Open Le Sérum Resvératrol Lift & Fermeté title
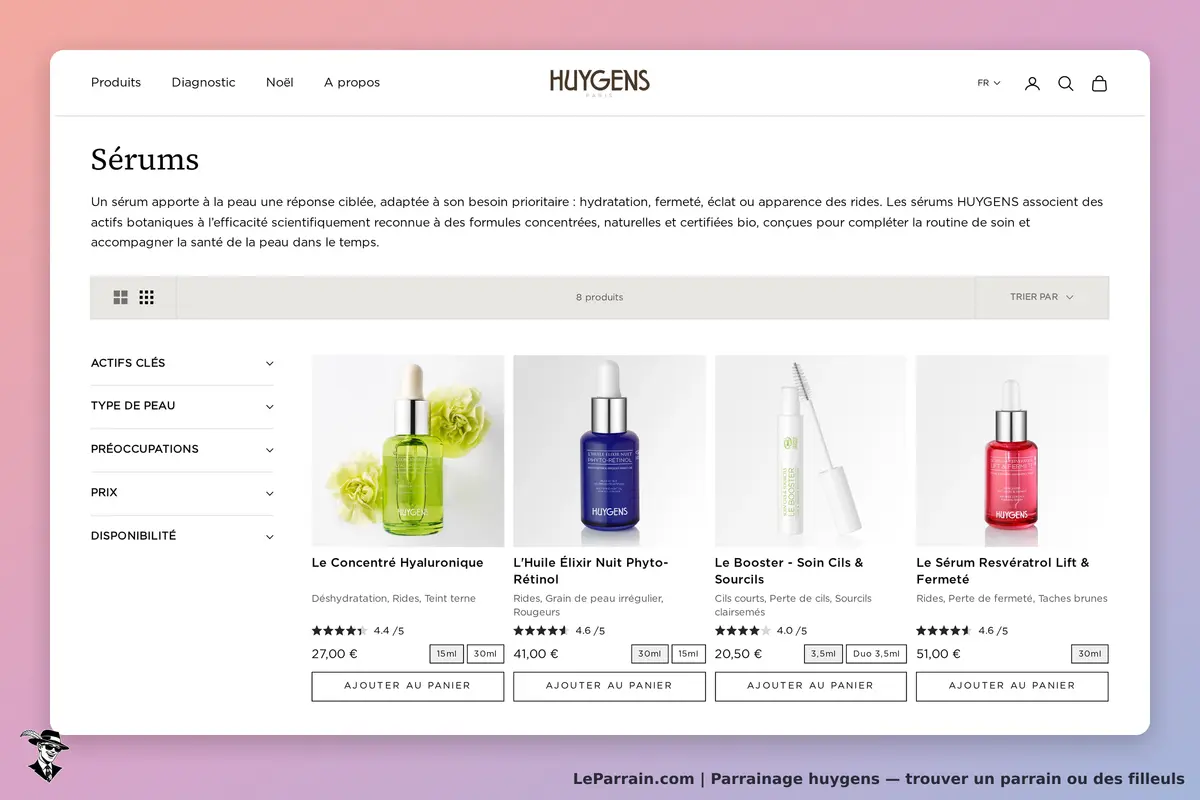Image resolution: width=1200 pixels, height=800 pixels. [1003, 571]
